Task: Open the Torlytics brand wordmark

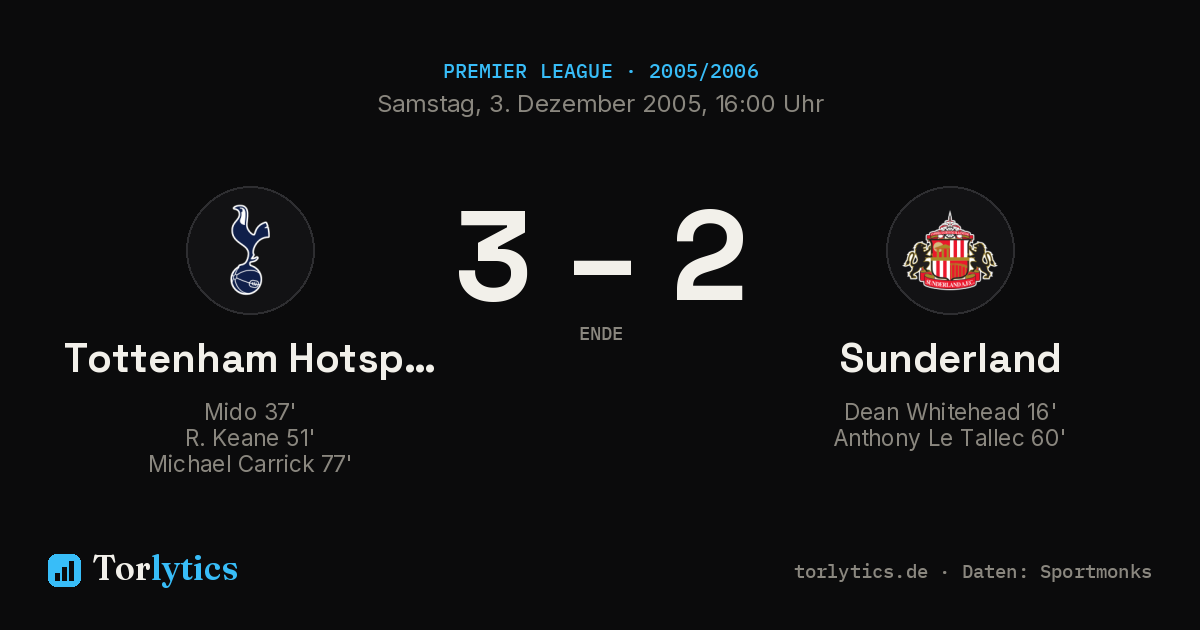Action: click(165, 569)
